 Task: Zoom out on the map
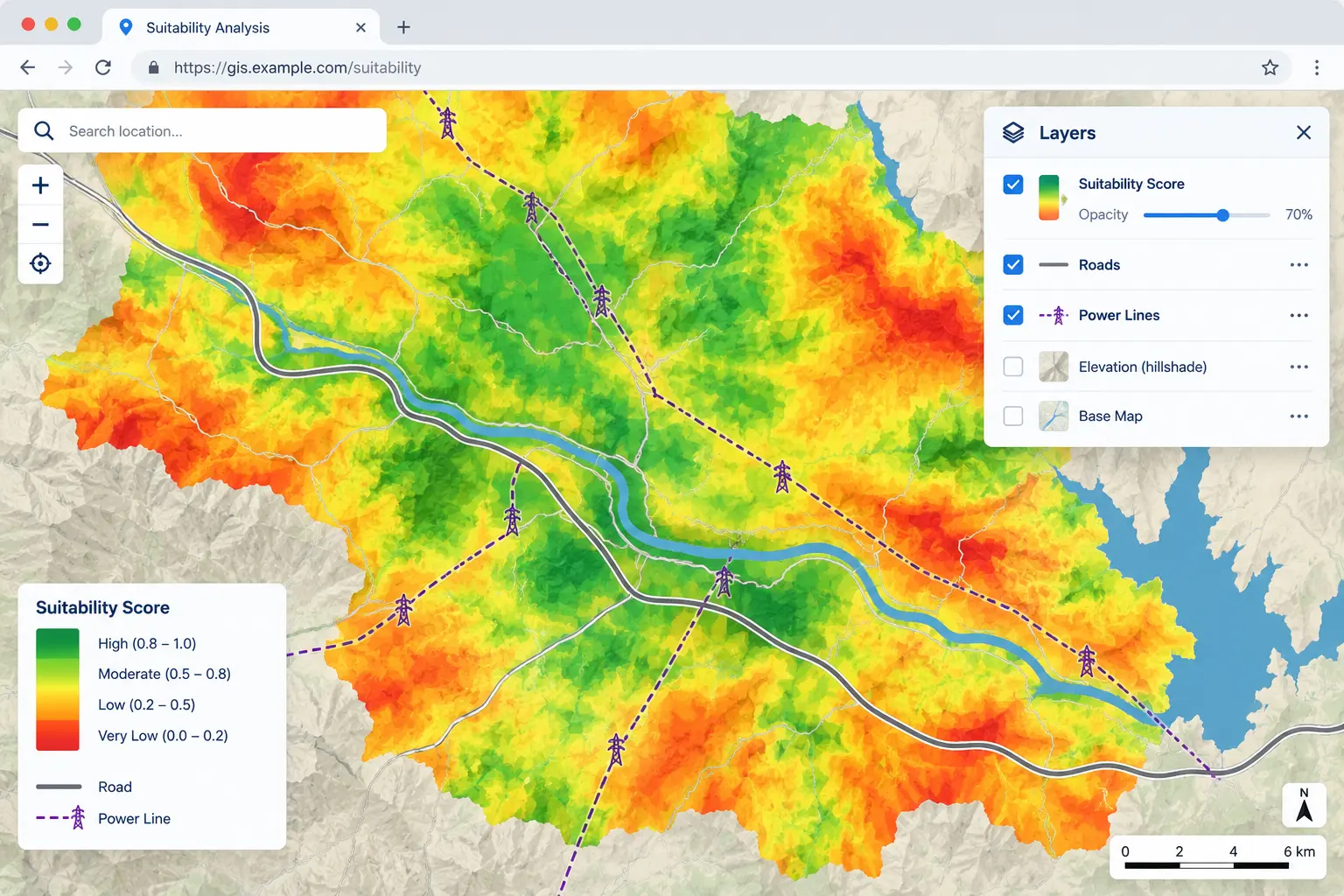pyautogui.click(x=40, y=225)
